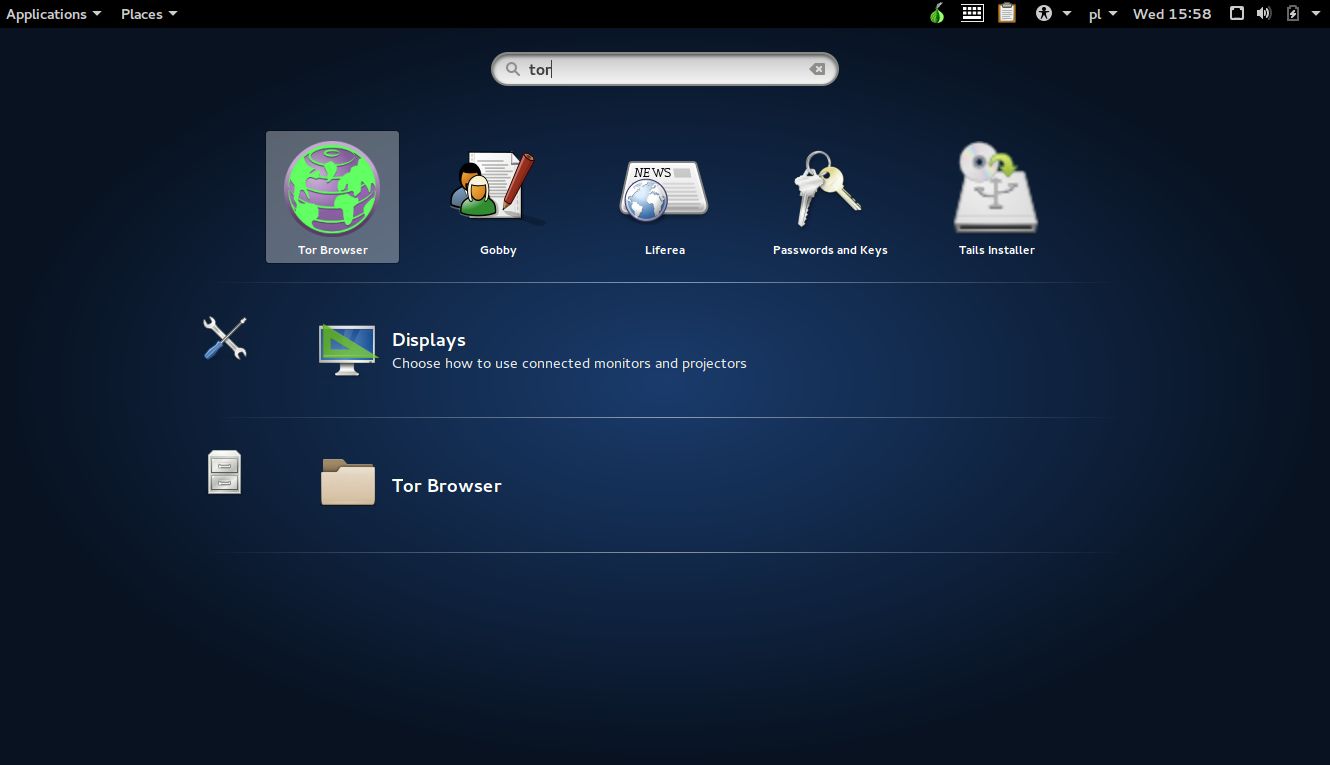Viewport: 1330px width, 765px height.
Task: Click 'Choose how to use connected monitors and projectors'
Action: point(569,363)
